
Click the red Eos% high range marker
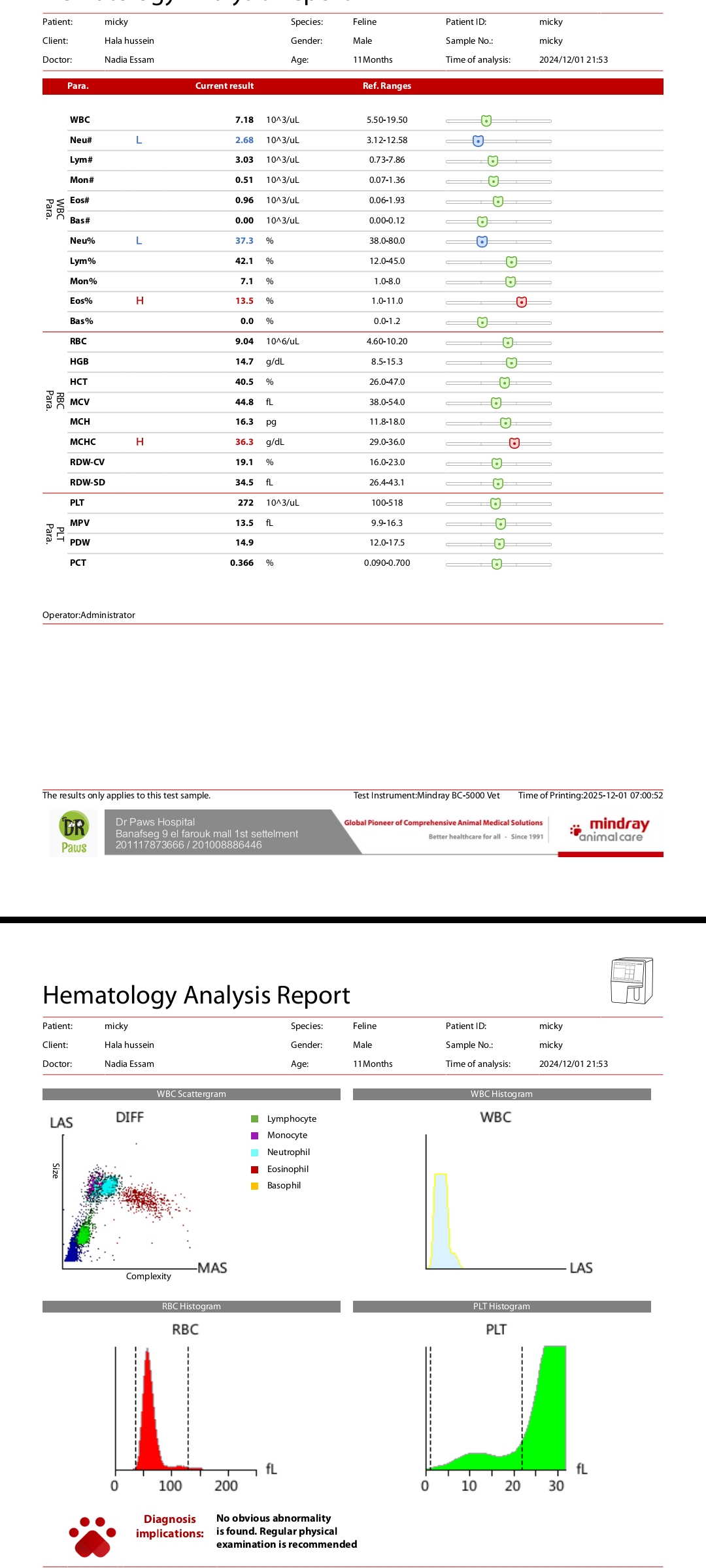point(521,302)
